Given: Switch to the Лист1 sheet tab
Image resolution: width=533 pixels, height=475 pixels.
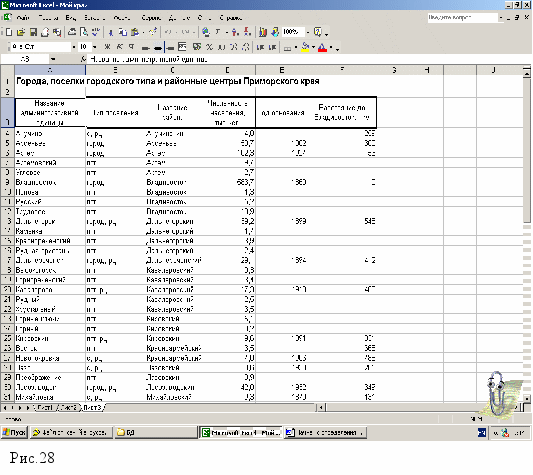Looking at the screenshot, I should [x=45, y=407].
